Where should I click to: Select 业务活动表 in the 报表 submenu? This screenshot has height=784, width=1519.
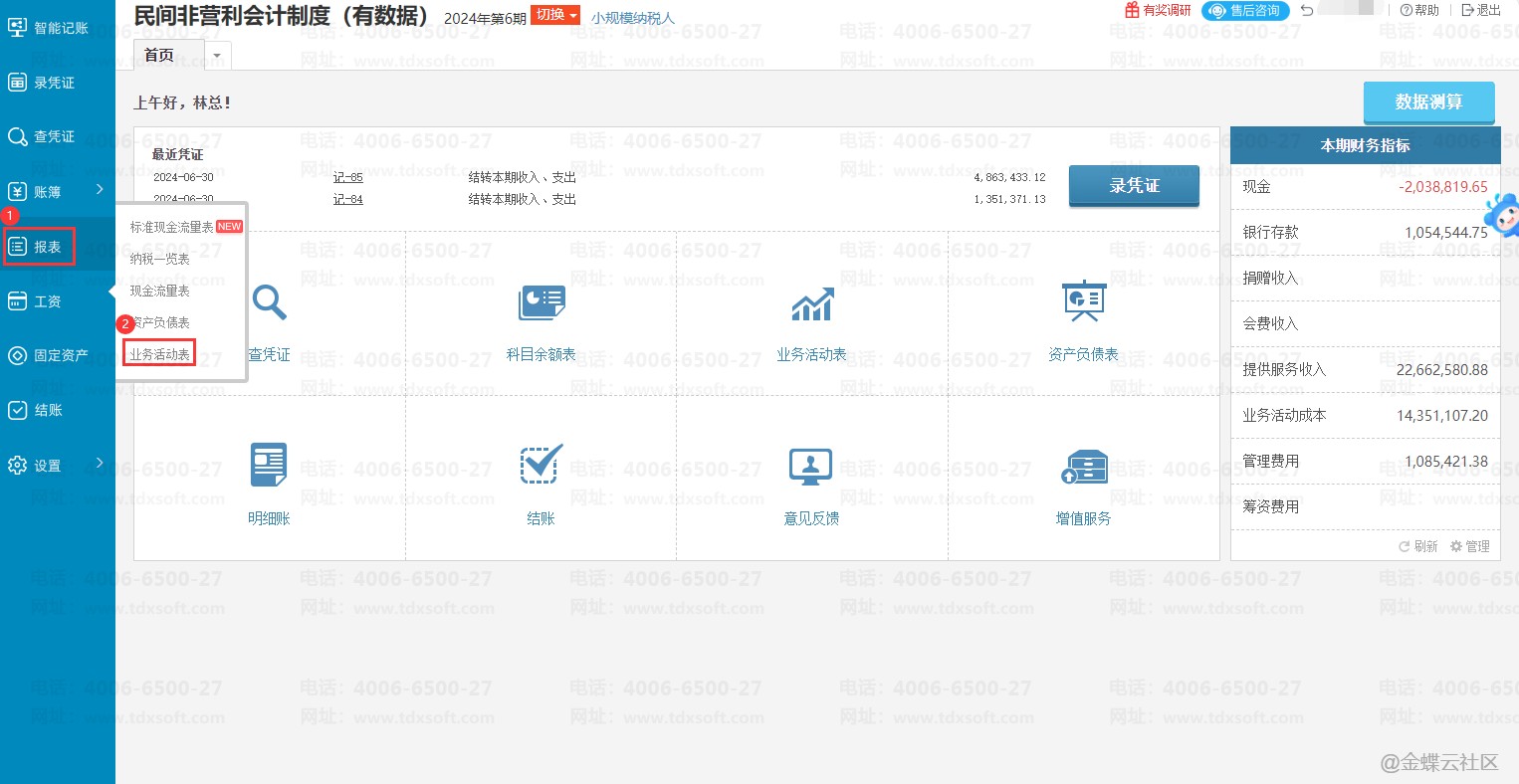[159, 354]
